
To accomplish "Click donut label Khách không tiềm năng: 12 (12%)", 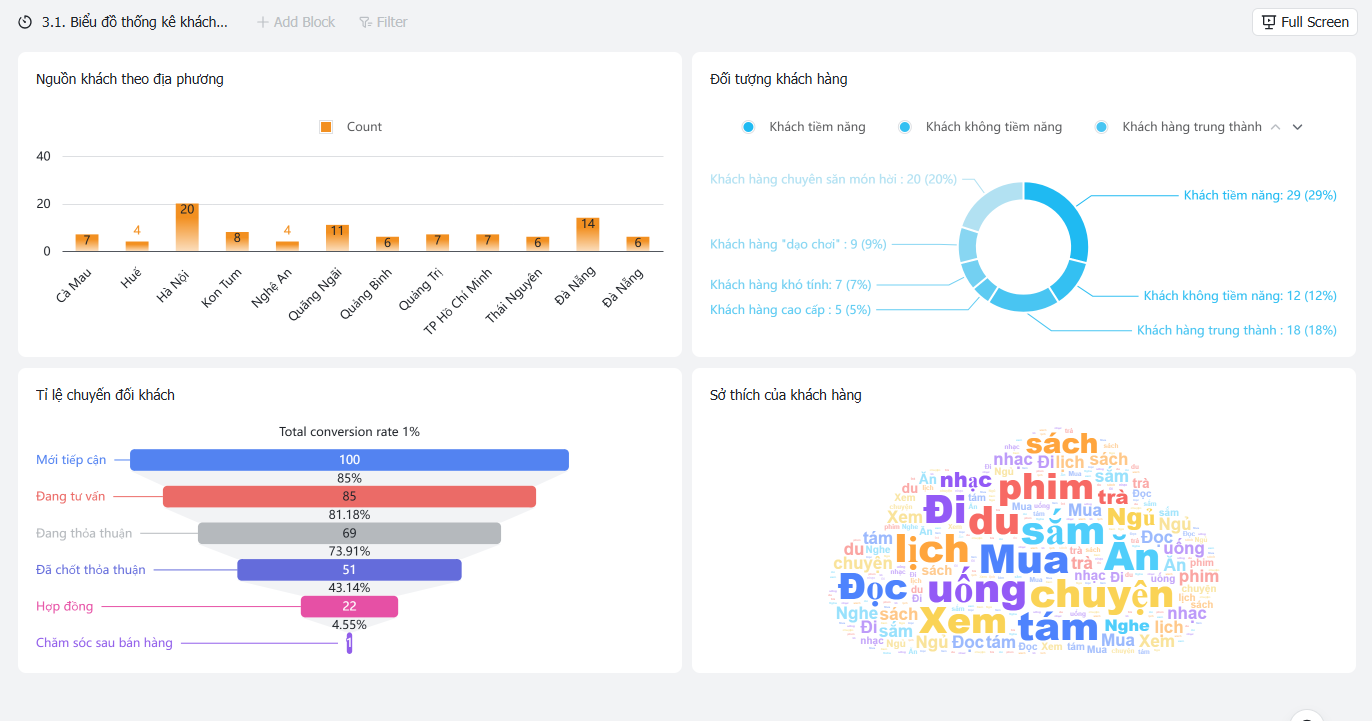I will pyautogui.click(x=1240, y=296).
